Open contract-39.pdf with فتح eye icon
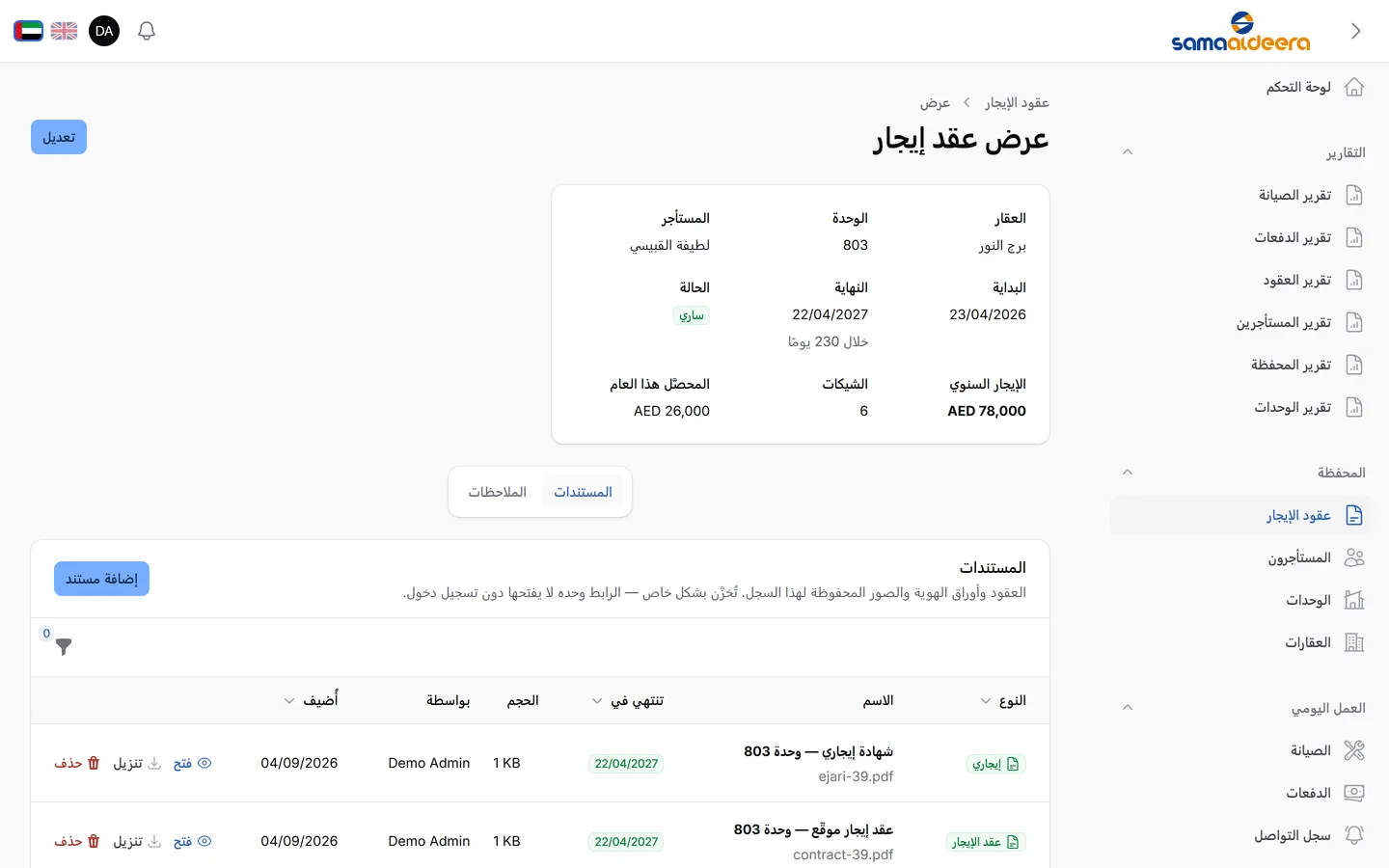1389x868 pixels. coord(192,841)
